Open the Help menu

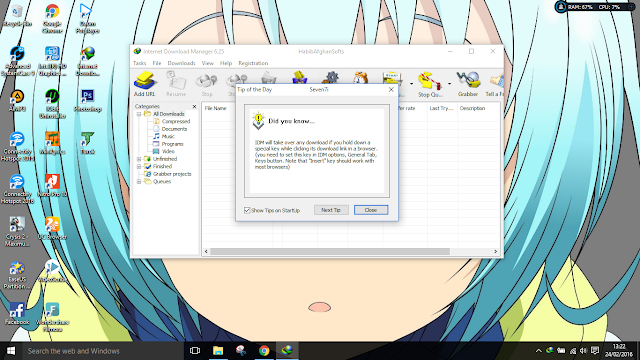(x=226, y=63)
